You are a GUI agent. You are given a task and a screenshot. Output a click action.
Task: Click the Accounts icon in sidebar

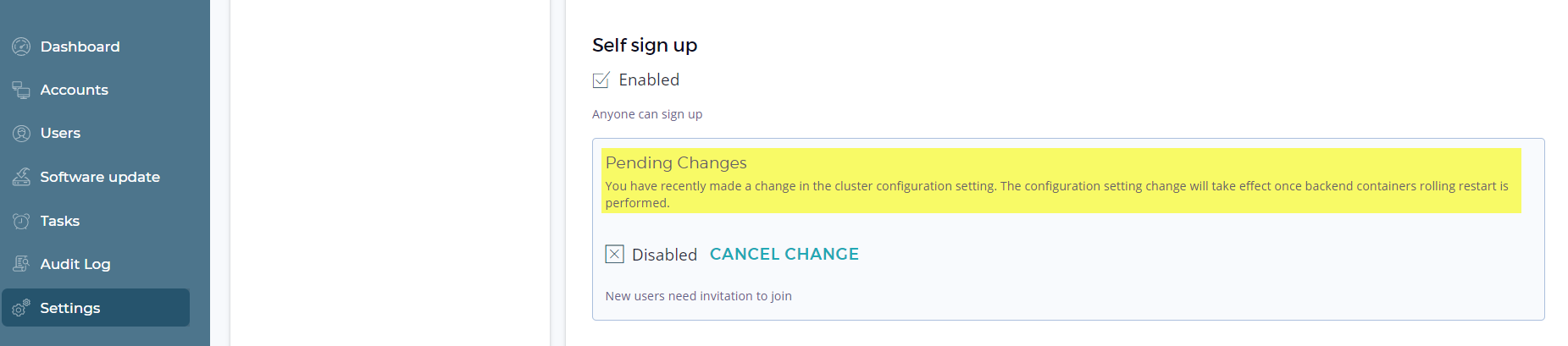[x=21, y=90]
